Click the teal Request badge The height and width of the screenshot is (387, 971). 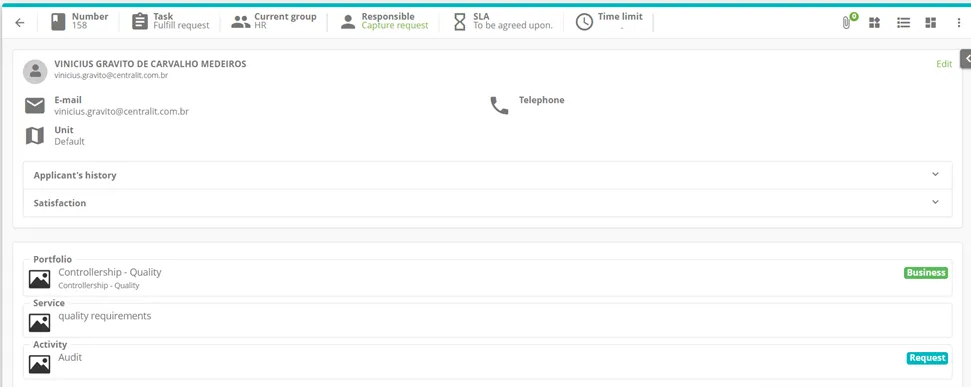pyautogui.click(x=927, y=358)
